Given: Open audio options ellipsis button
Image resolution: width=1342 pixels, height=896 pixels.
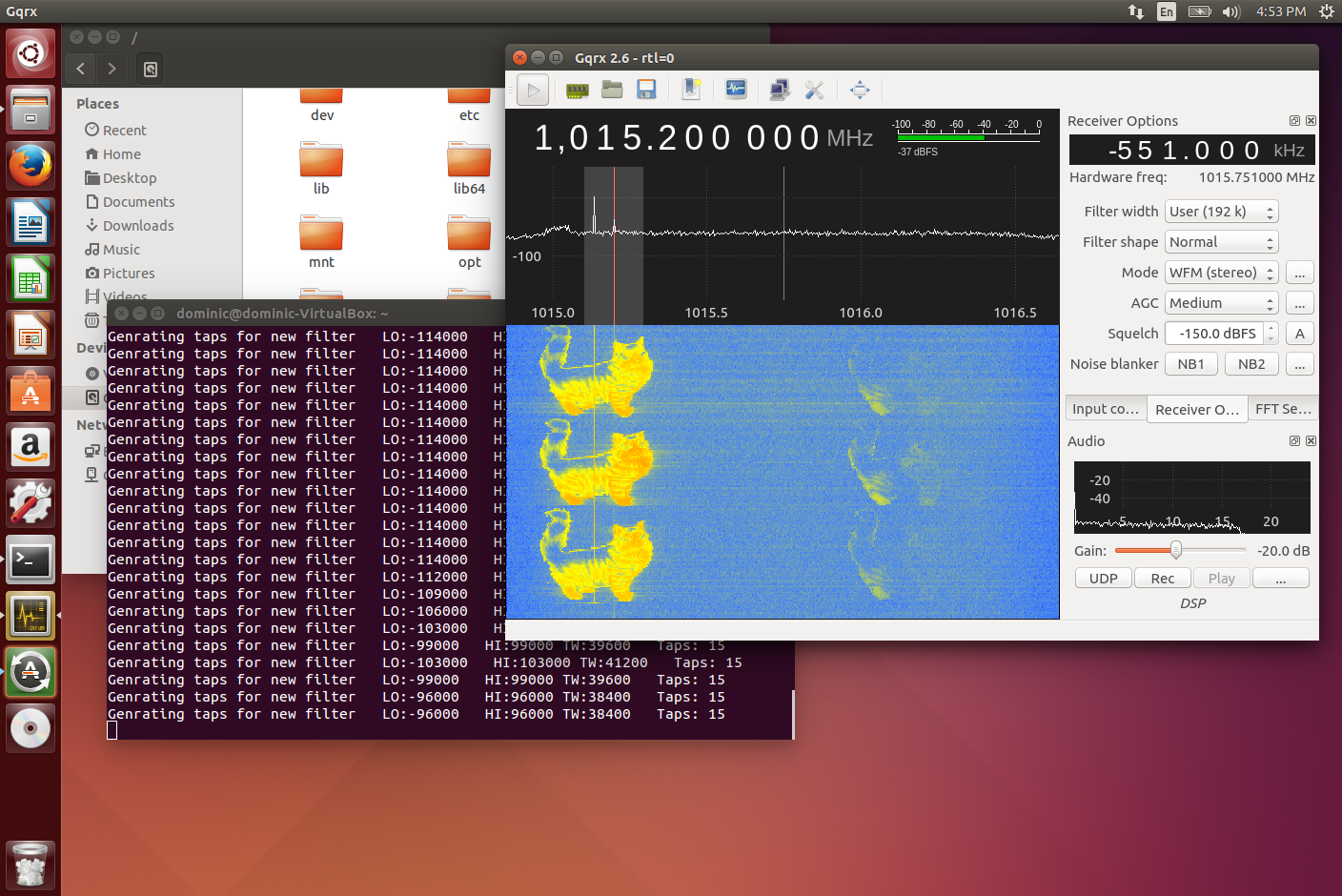Looking at the screenshot, I should (1281, 579).
